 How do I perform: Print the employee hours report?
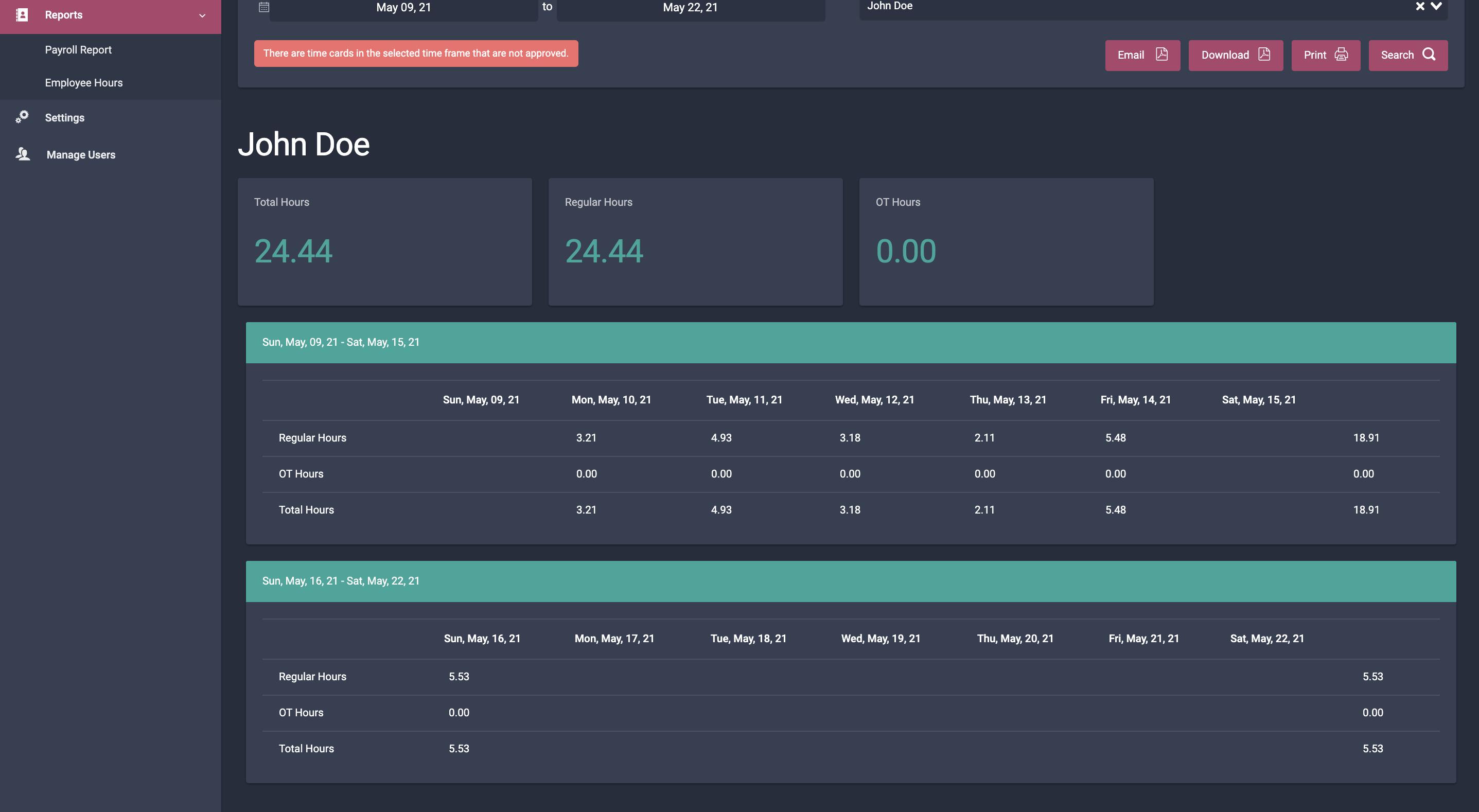(1326, 55)
